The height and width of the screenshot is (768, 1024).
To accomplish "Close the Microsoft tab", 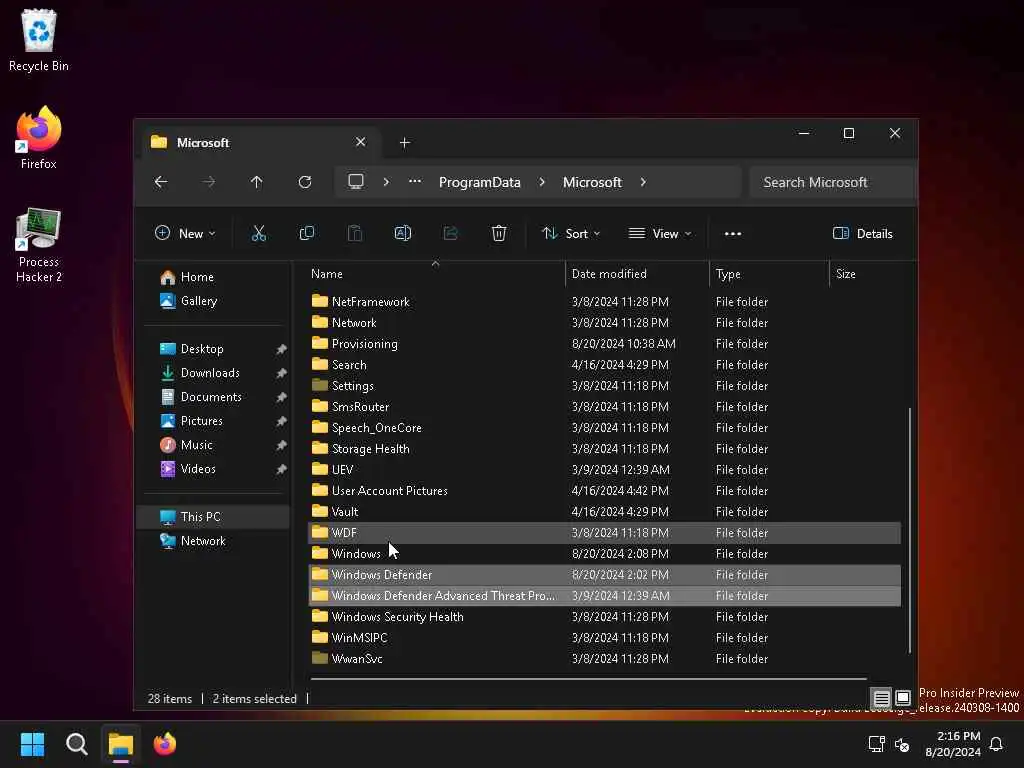I will 360,142.
